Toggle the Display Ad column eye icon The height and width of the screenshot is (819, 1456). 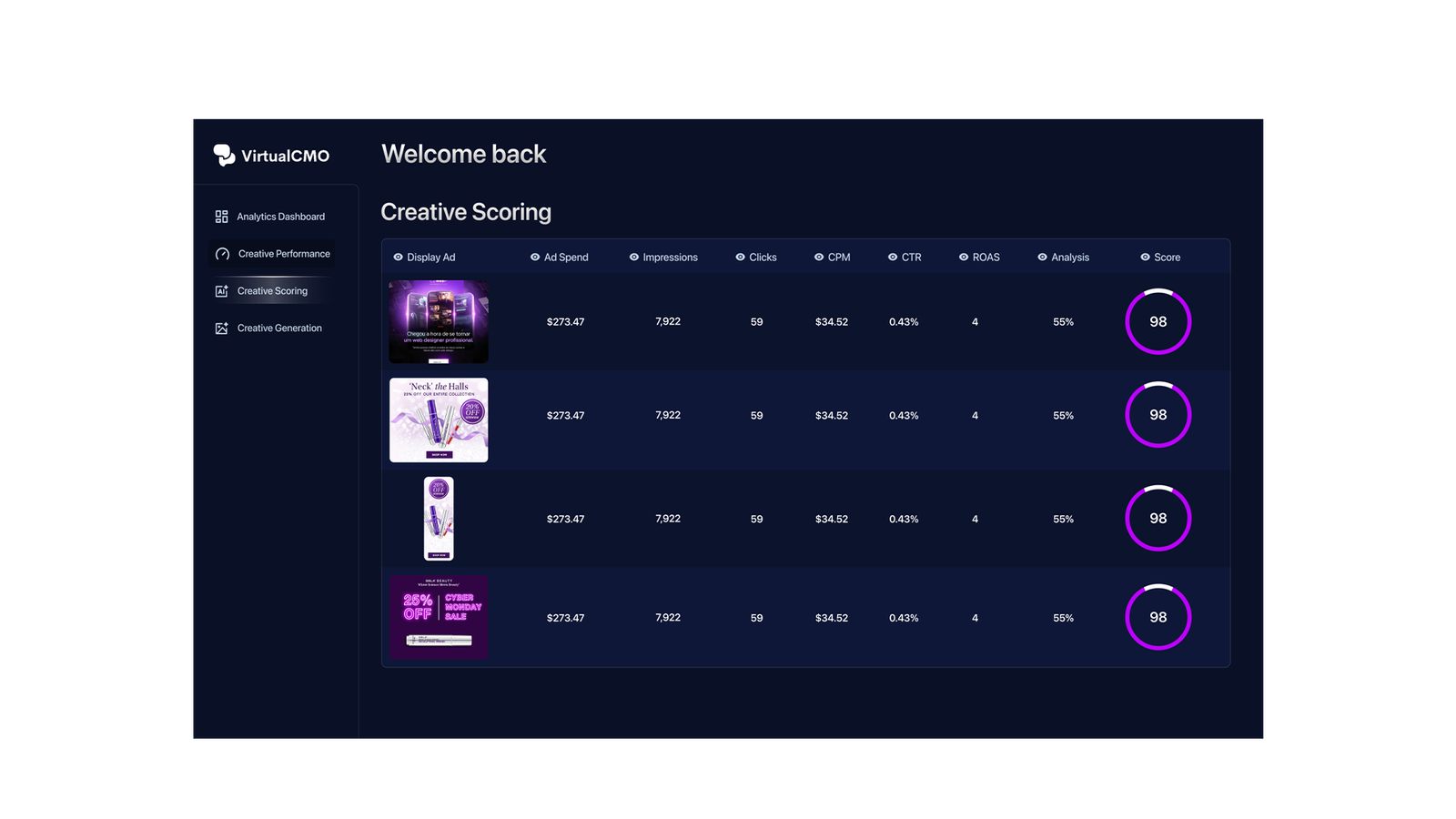398,258
